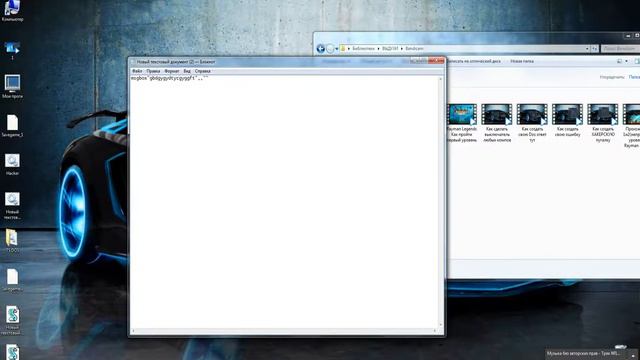
Task: Open the Файл menu in Notepad
Action: pos(137,71)
